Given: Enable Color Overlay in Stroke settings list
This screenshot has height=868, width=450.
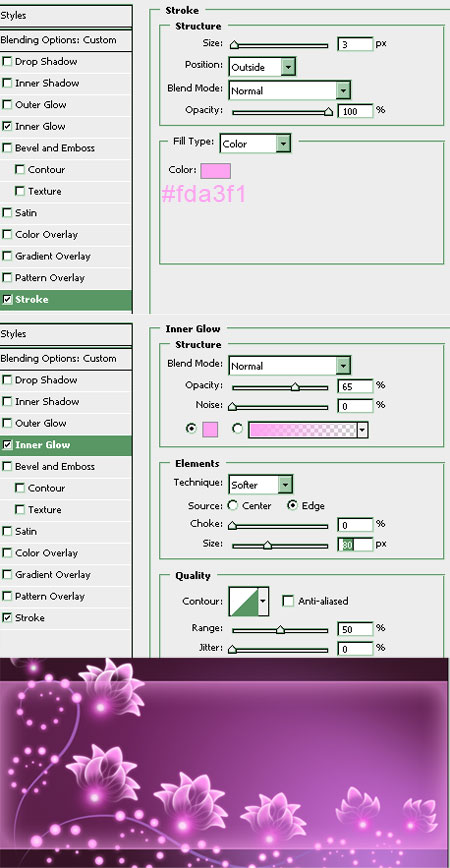Looking at the screenshot, I should 7,234.
